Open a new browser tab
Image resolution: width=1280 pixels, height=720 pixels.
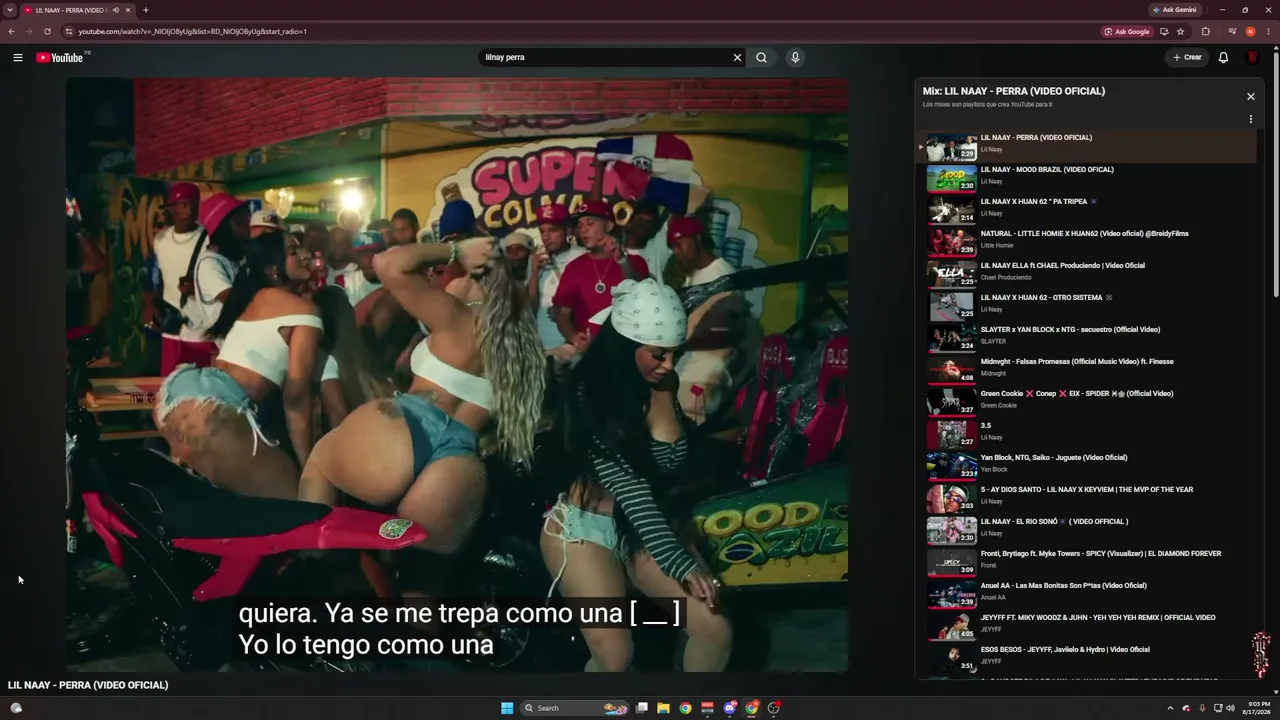[146, 10]
